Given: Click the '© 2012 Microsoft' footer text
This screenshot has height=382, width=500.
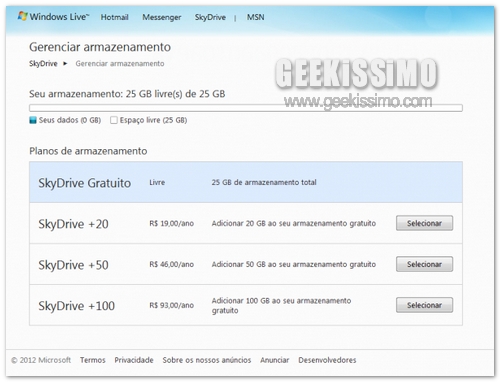Looking at the screenshot, I should [41, 360].
